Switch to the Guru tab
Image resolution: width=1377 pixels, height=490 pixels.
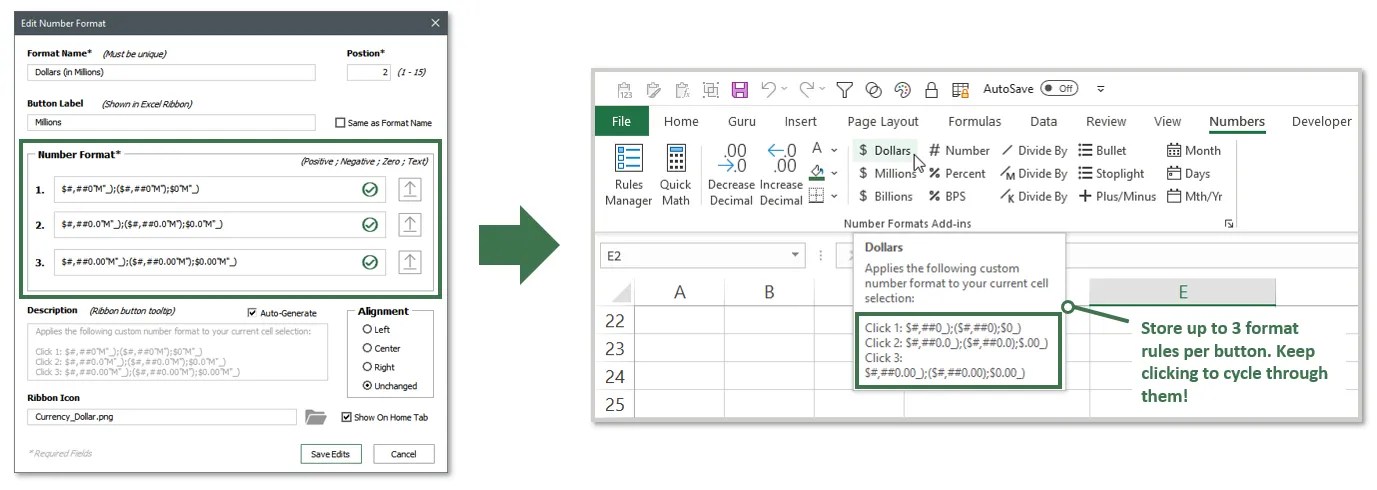coord(742,121)
